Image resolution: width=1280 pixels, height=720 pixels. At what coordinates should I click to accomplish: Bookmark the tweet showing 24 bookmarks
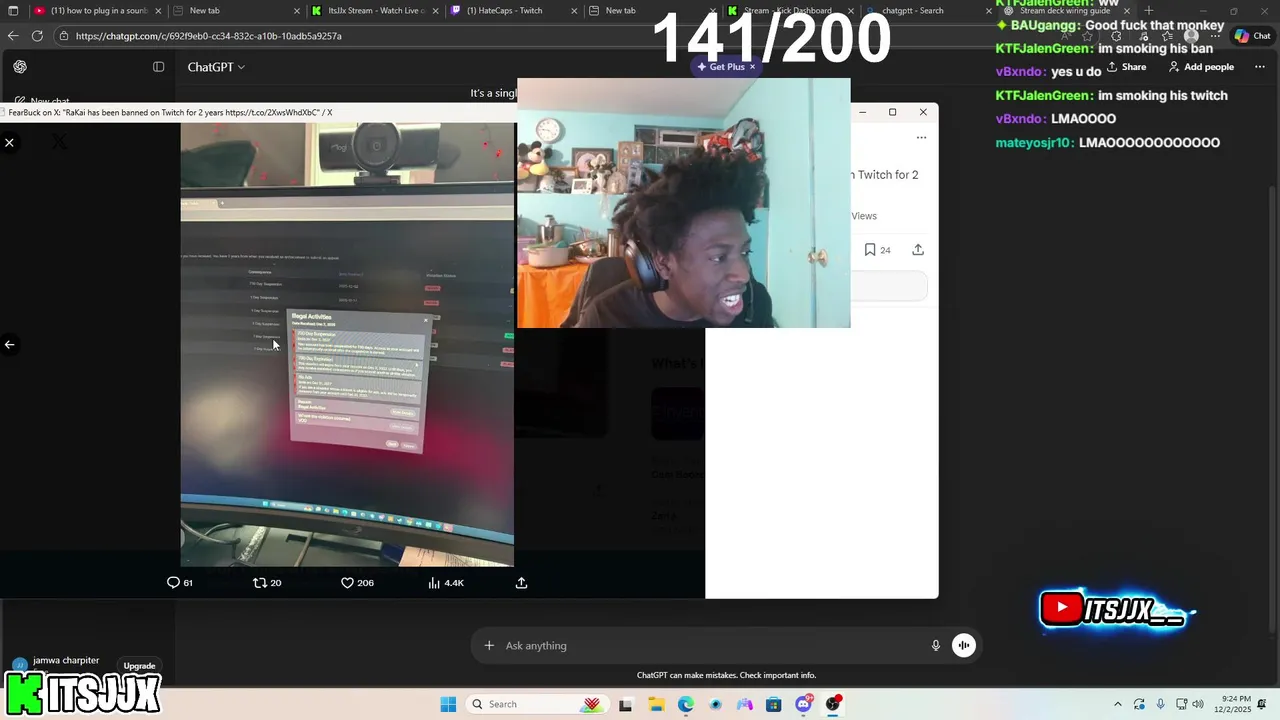pos(877,250)
